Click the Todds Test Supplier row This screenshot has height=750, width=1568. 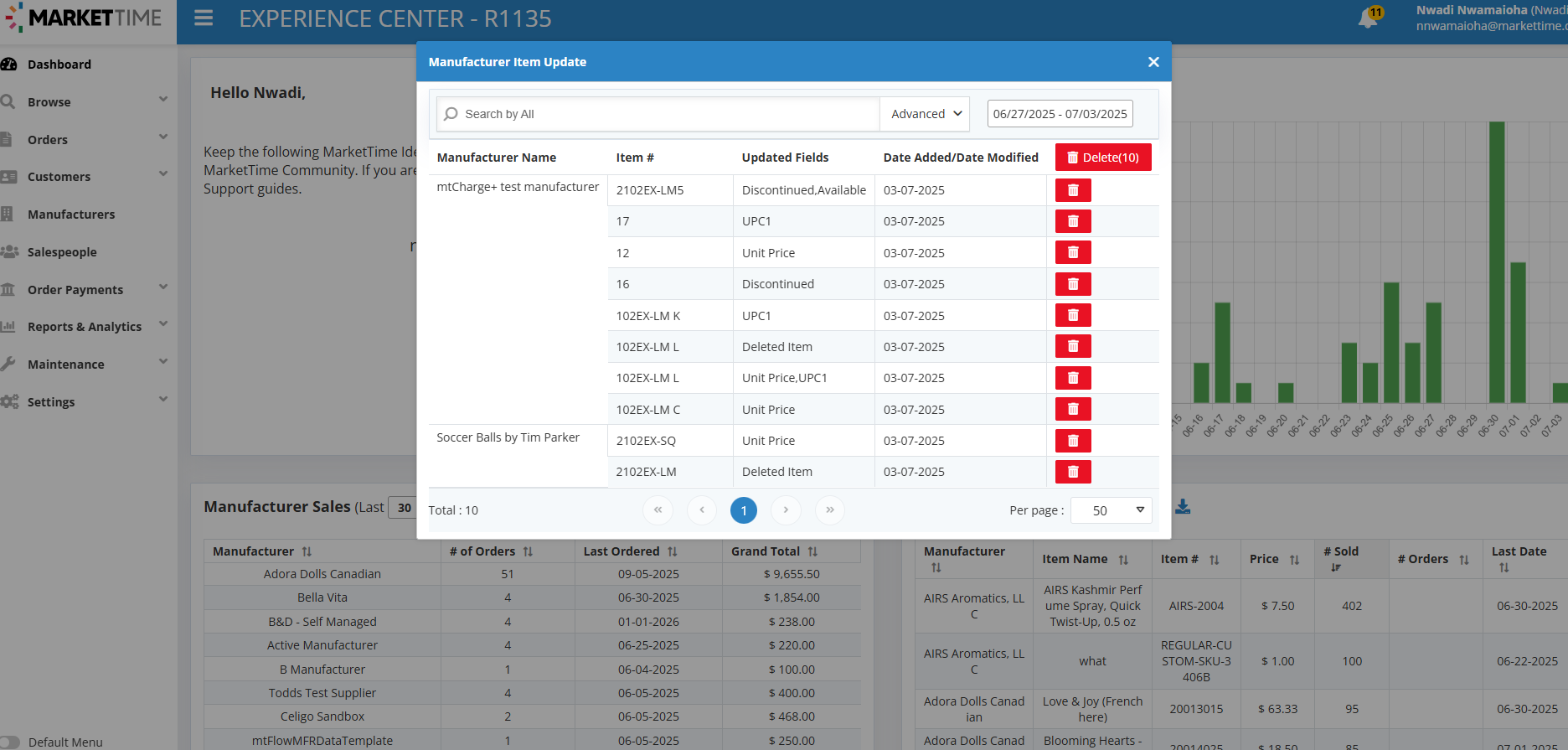pyautogui.click(x=532, y=693)
